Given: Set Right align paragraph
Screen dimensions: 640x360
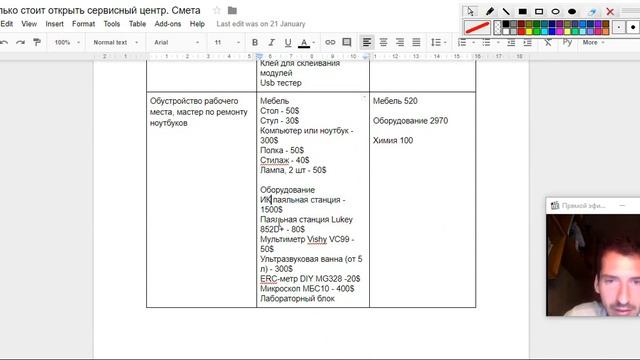Looking at the screenshot, I should pos(400,42).
